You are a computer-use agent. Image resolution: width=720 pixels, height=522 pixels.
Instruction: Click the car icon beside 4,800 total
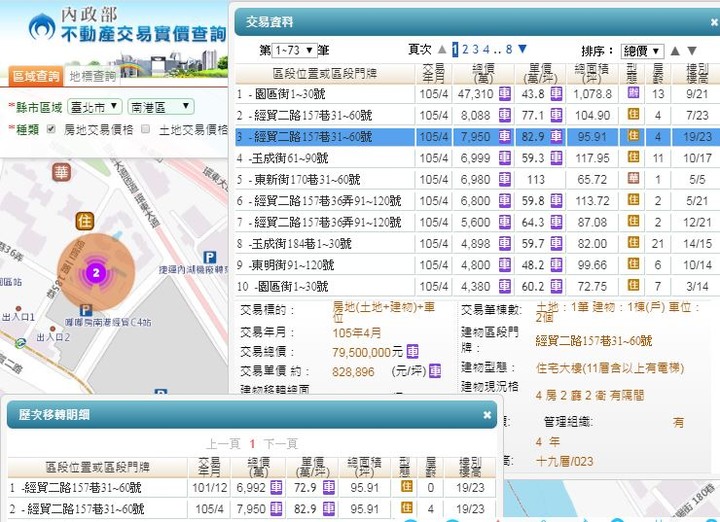[505, 265]
